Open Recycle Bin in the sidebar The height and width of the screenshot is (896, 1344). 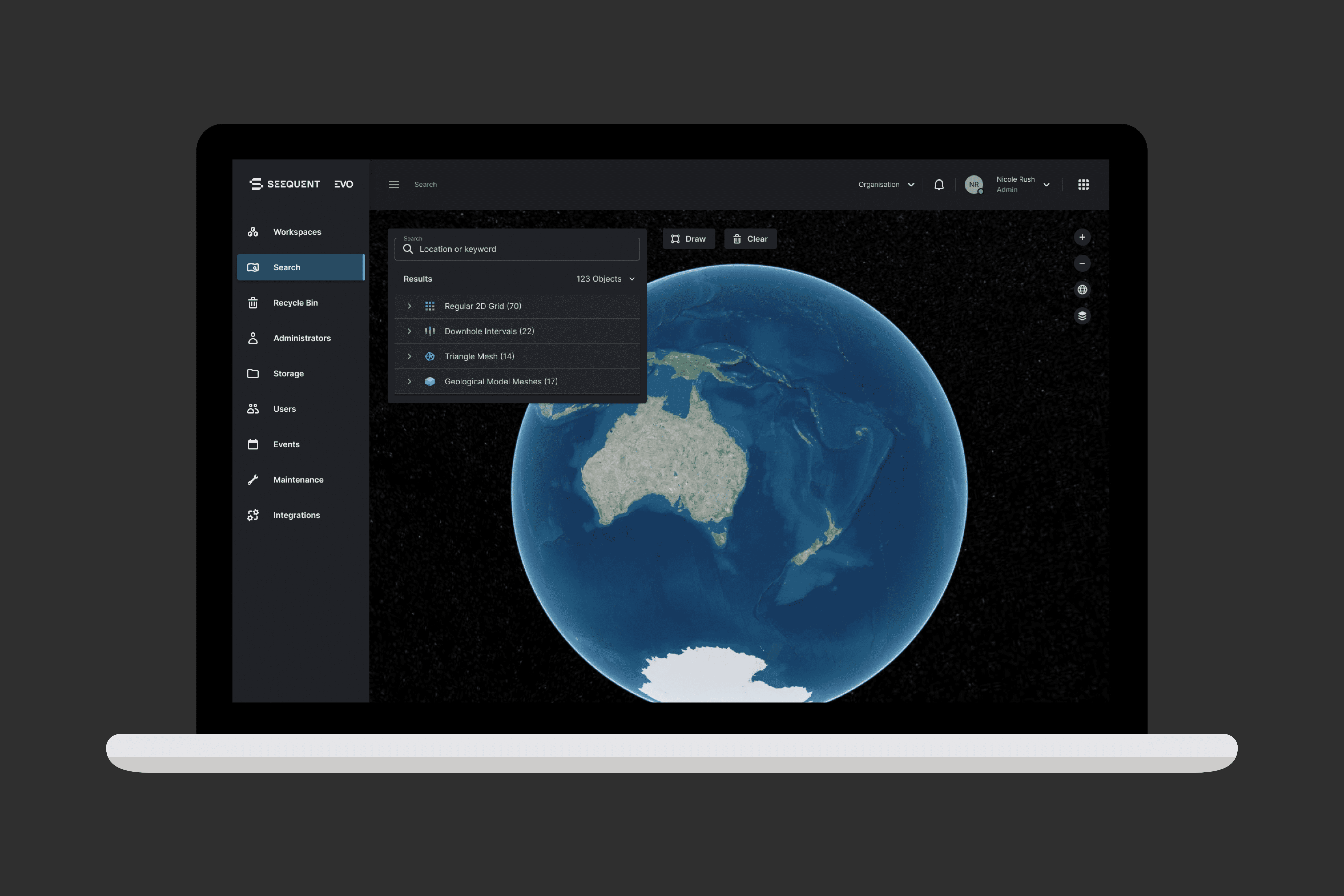pyautogui.click(x=301, y=303)
